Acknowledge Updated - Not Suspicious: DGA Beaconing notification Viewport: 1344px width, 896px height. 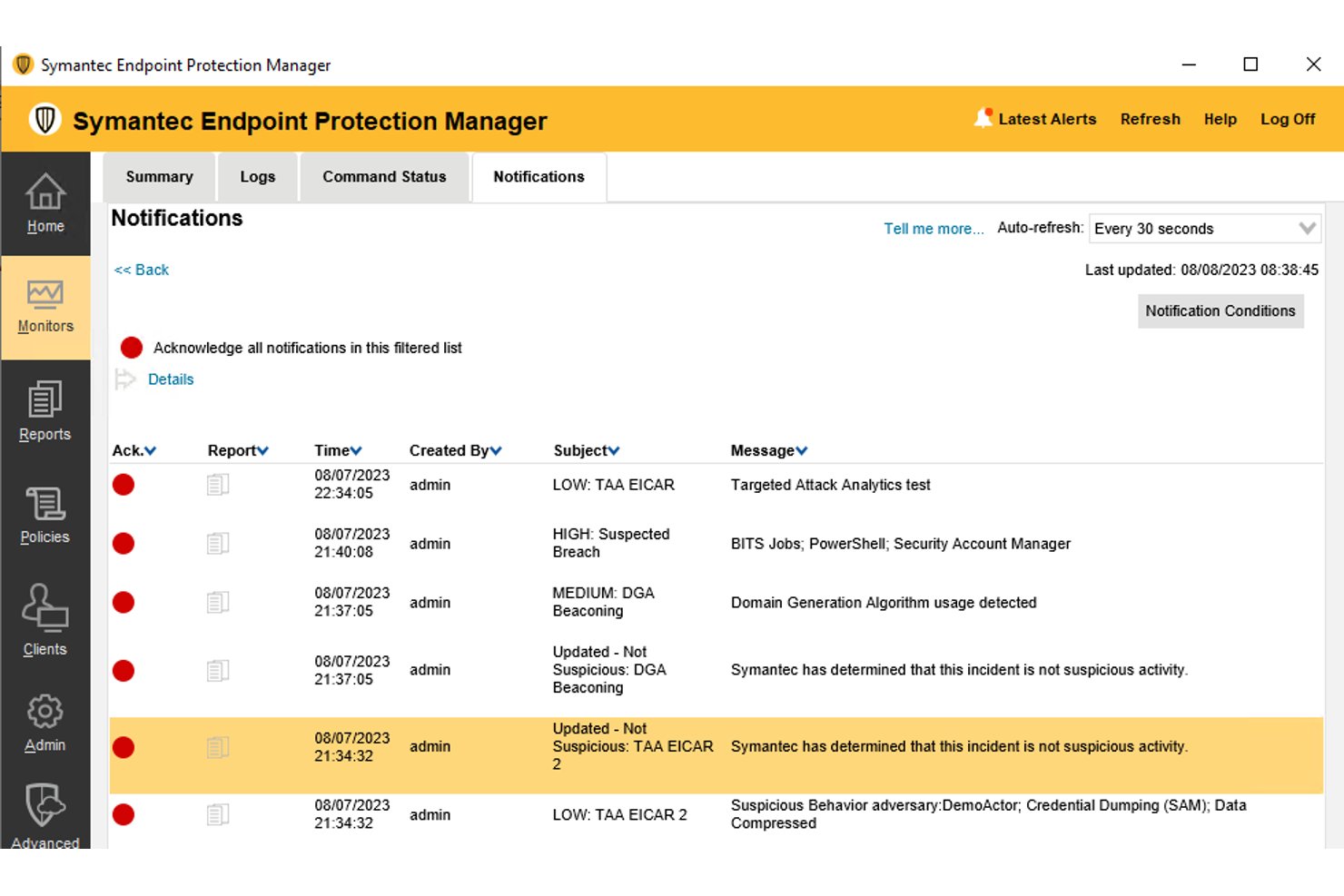[x=124, y=671]
